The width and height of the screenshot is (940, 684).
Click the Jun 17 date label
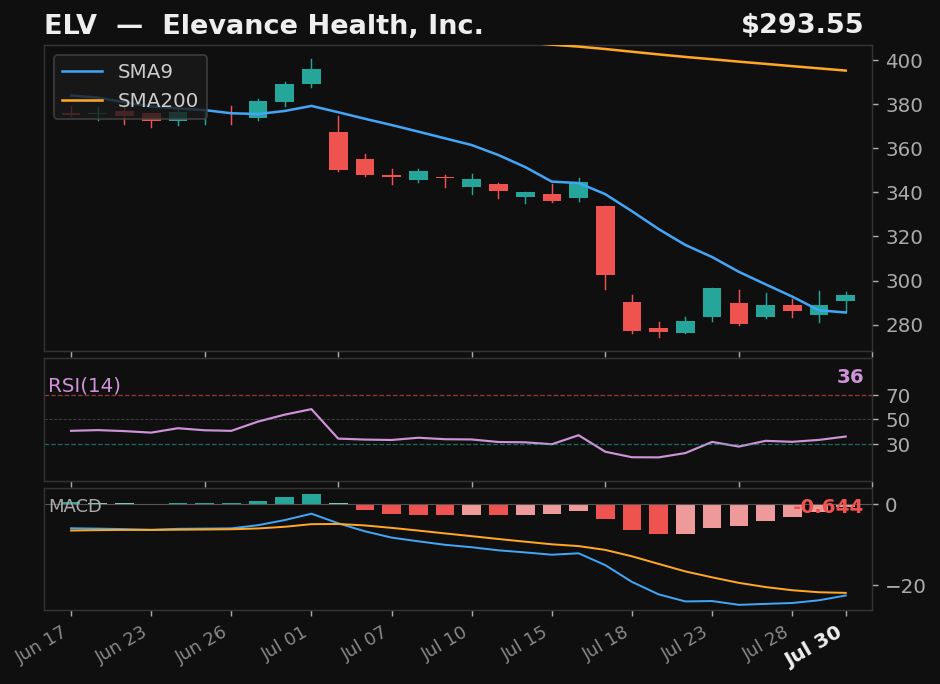pos(40,645)
